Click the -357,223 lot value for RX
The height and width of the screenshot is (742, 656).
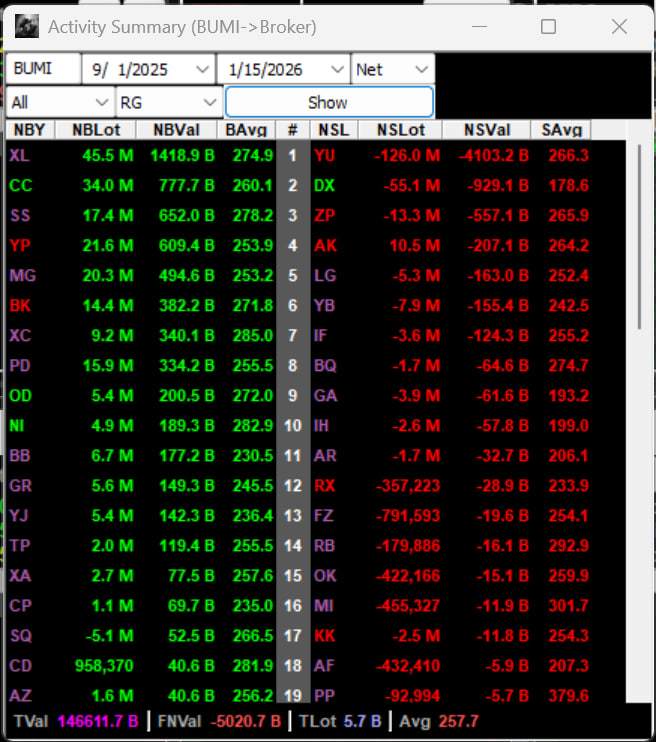[x=408, y=486]
